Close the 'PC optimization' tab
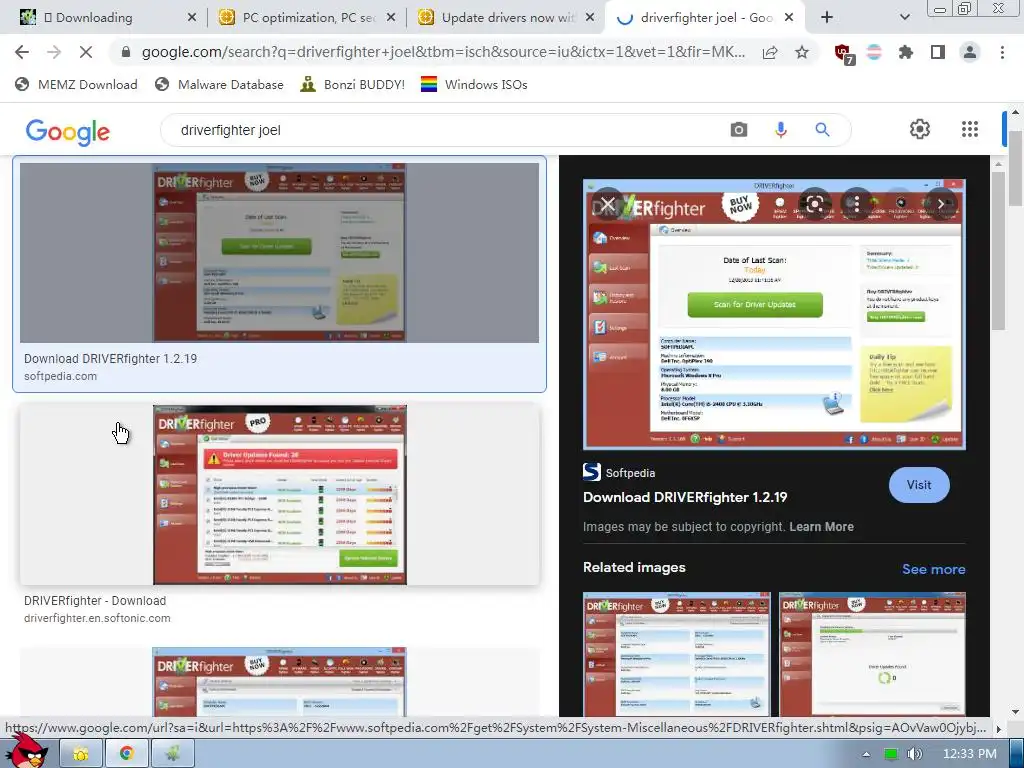 (391, 18)
